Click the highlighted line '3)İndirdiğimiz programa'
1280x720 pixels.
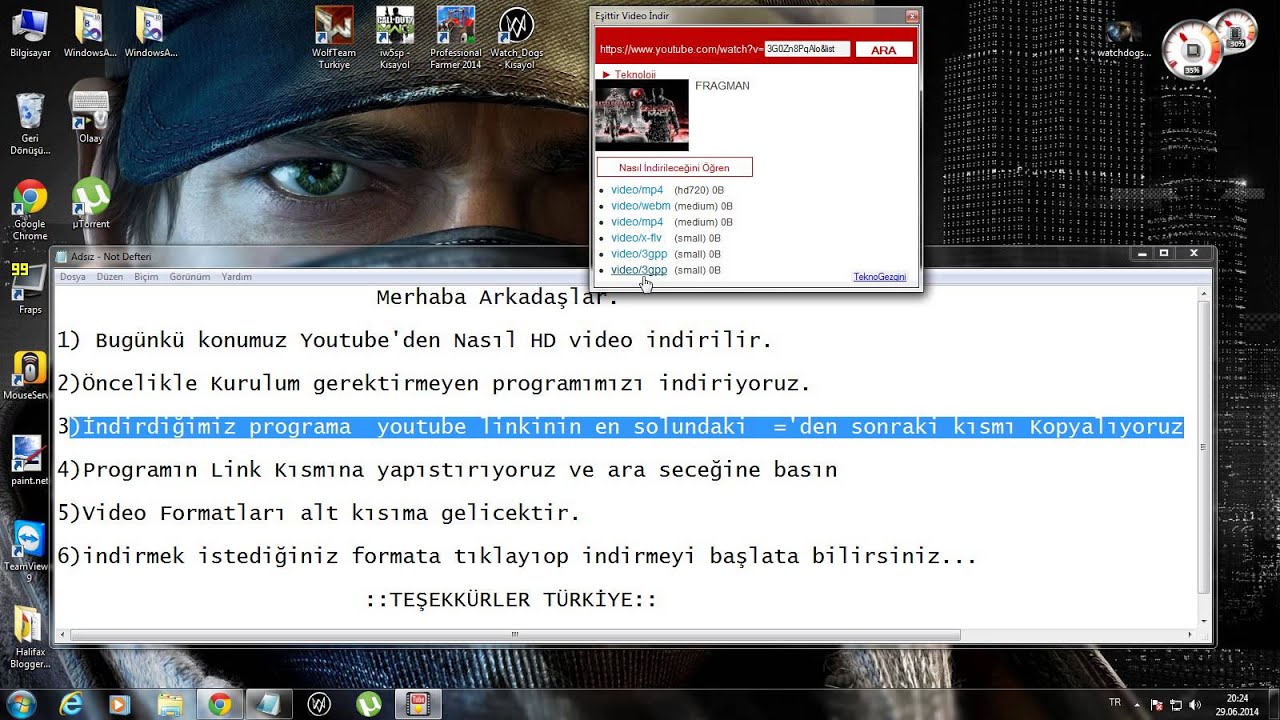tap(620, 427)
